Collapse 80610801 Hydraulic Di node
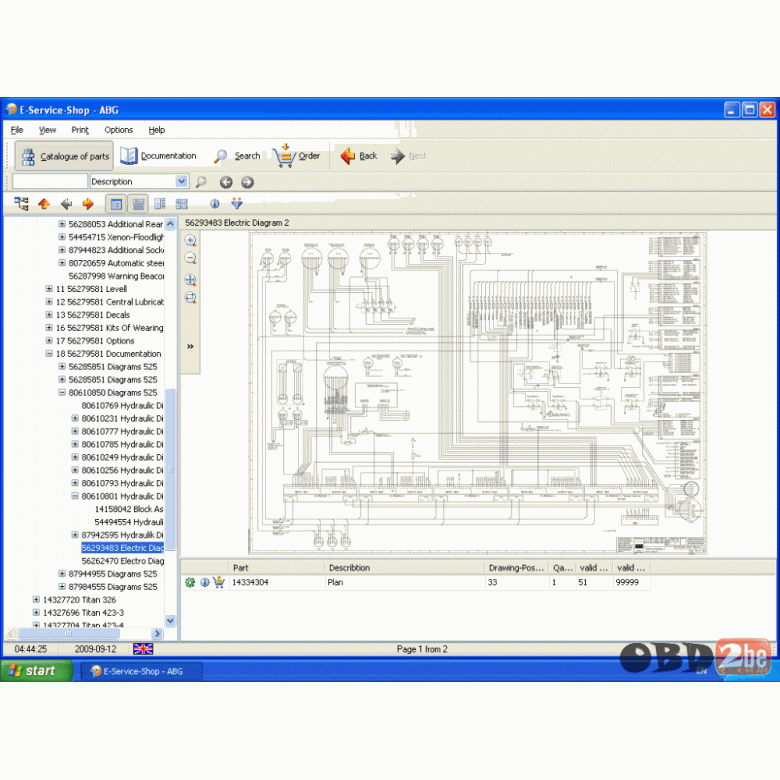780x780 pixels. [75, 495]
